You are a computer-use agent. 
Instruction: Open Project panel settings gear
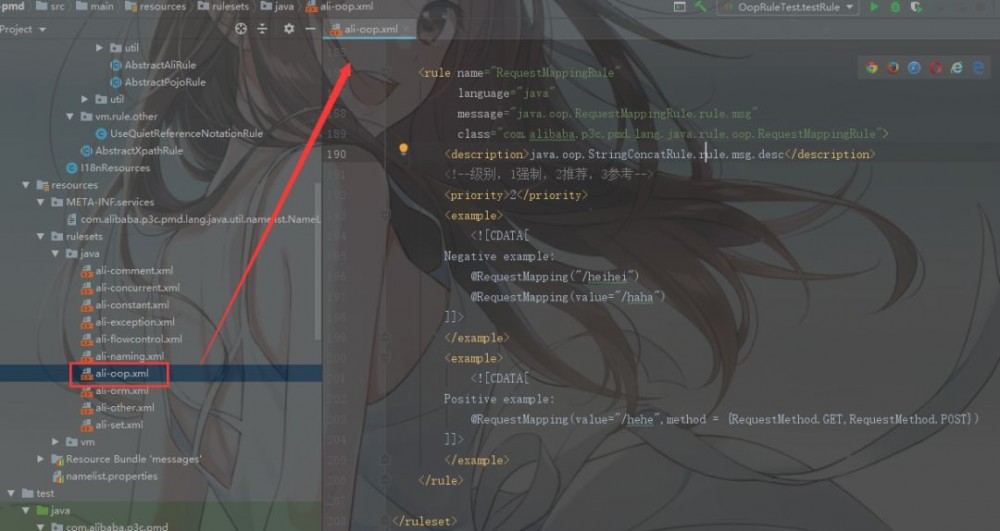[x=289, y=29]
